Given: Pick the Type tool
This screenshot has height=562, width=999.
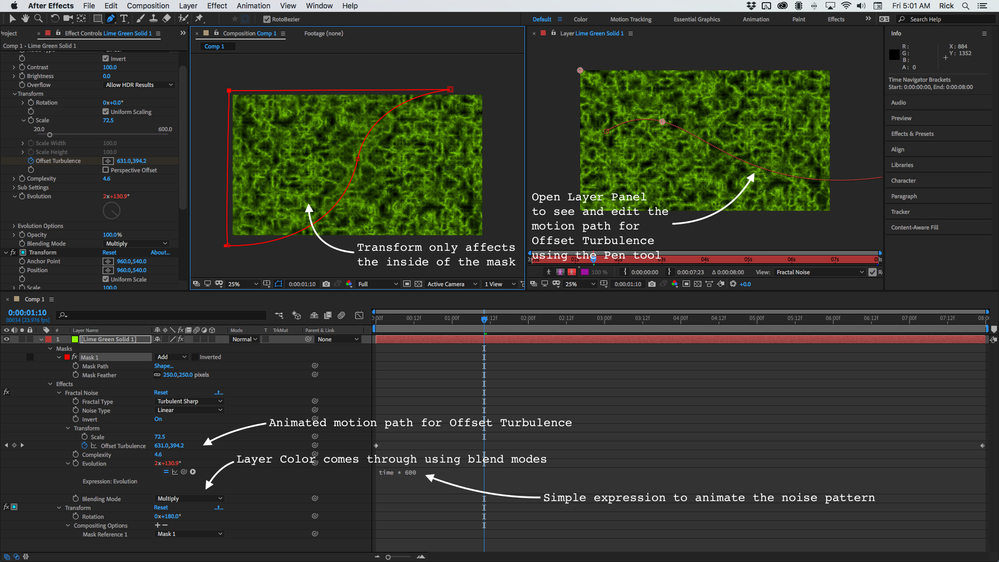Looking at the screenshot, I should [x=124, y=18].
